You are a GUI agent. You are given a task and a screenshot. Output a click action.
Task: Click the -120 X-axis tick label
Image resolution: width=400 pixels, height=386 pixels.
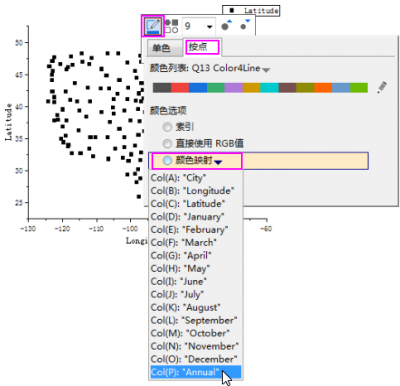click(62, 229)
